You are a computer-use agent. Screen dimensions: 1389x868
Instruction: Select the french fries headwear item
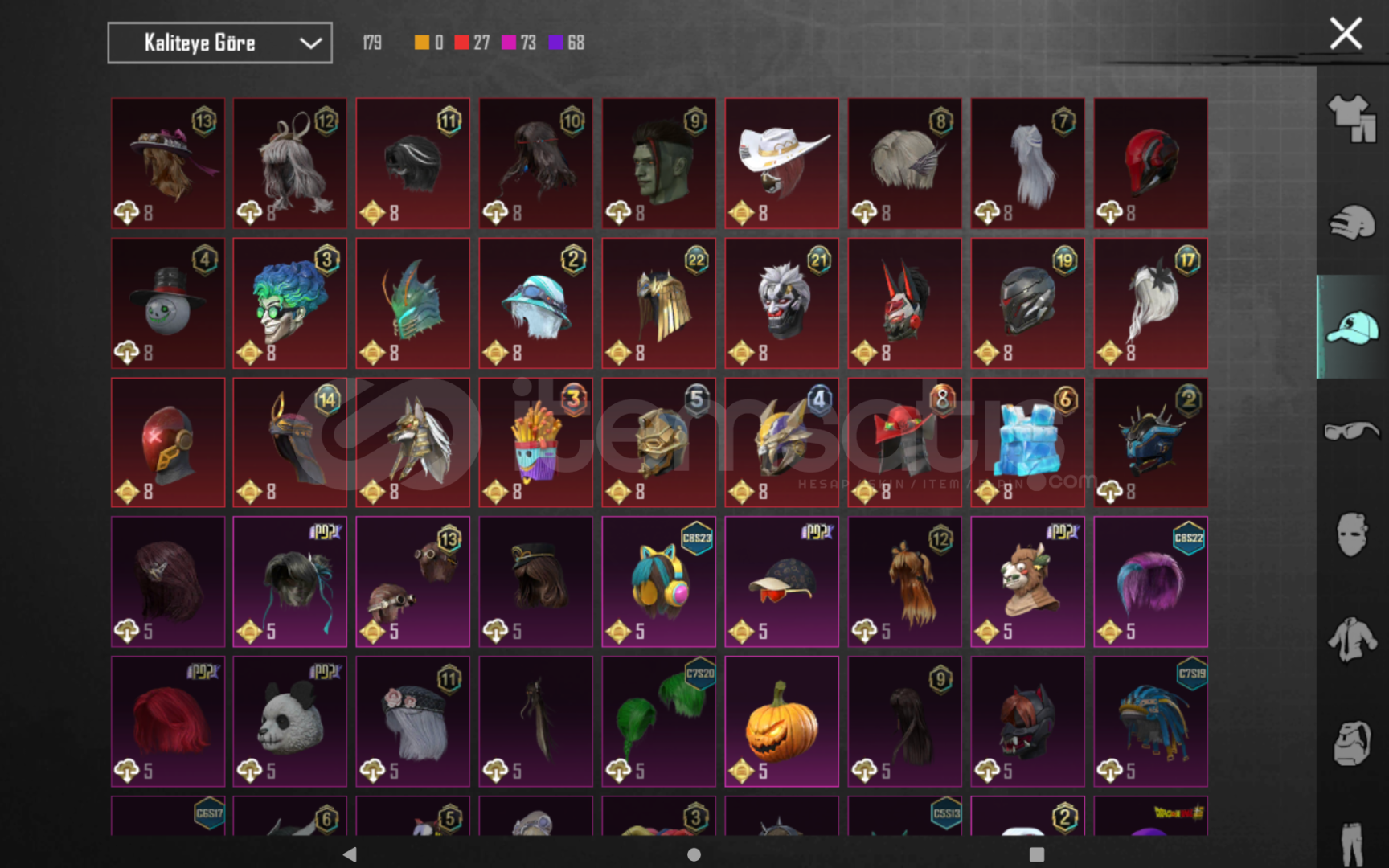535,442
